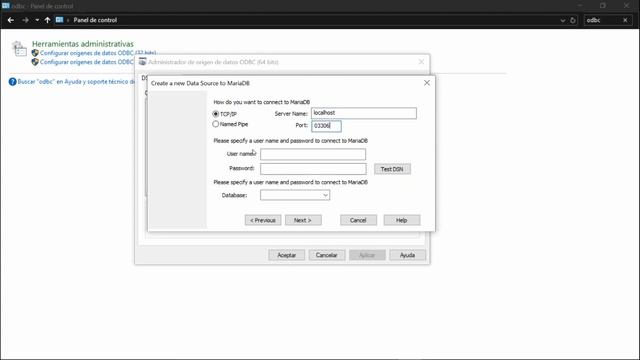Image resolution: width=640 pixels, height=360 pixels.
Task: Click Aceptar in the ODBC administrator window
Action: pyautogui.click(x=287, y=255)
